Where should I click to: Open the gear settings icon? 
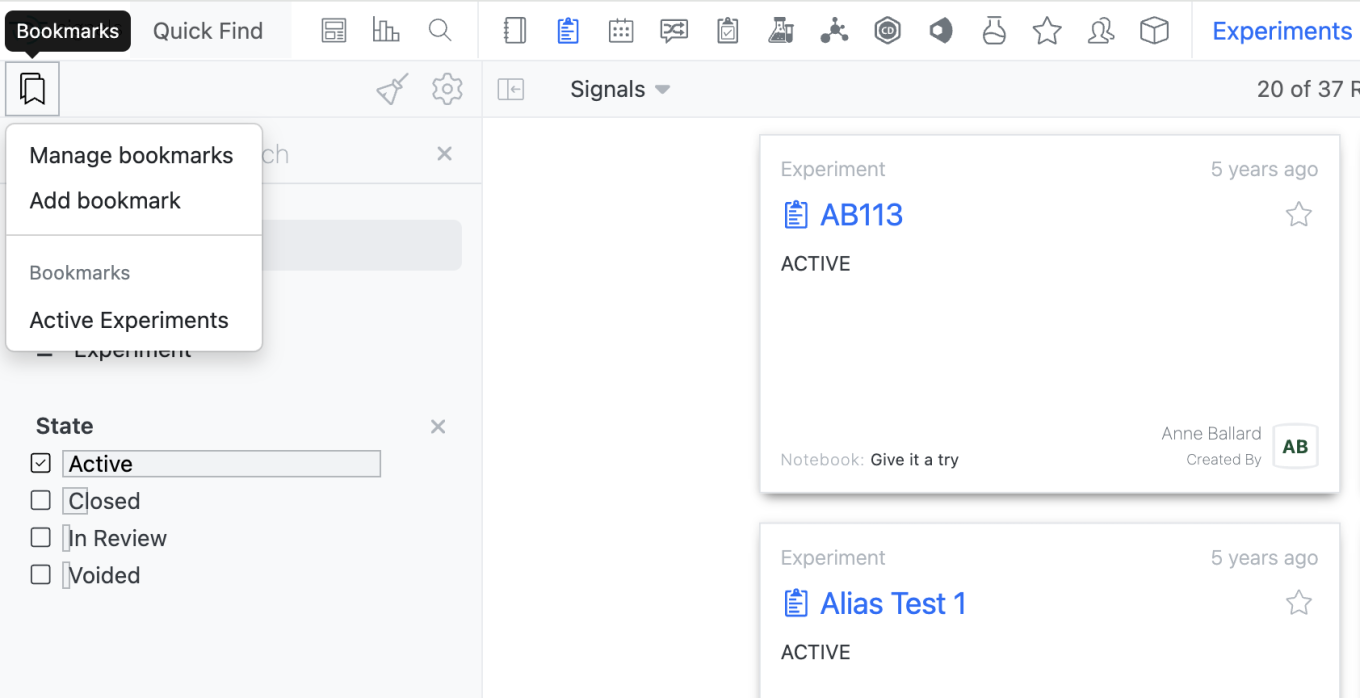(x=447, y=89)
